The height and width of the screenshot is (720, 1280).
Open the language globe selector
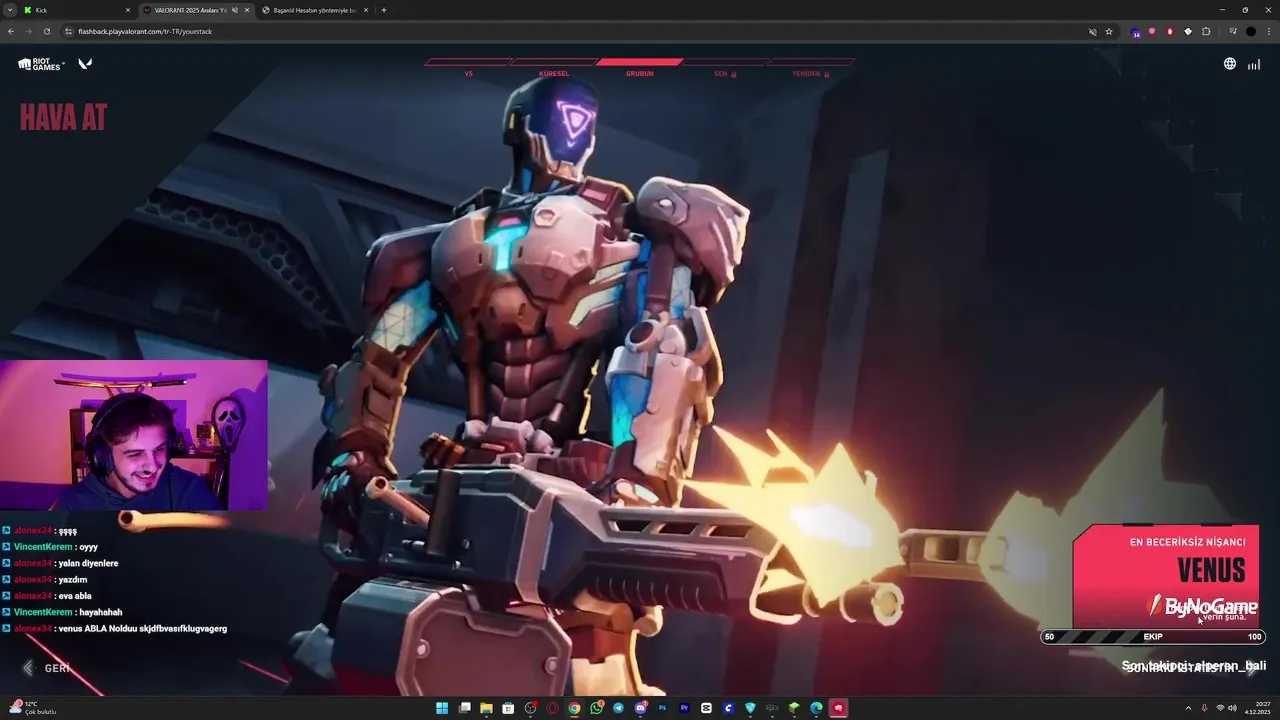click(1230, 64)
